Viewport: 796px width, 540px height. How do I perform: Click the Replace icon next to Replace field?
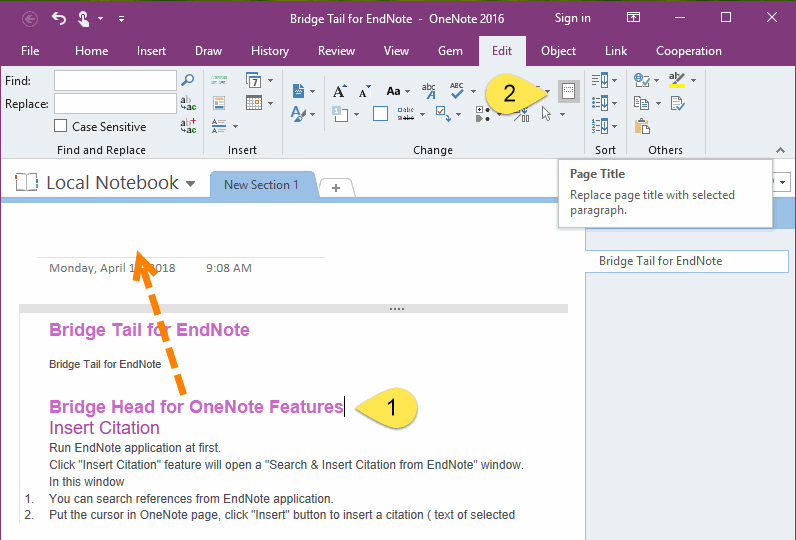(x=188, y=104)
